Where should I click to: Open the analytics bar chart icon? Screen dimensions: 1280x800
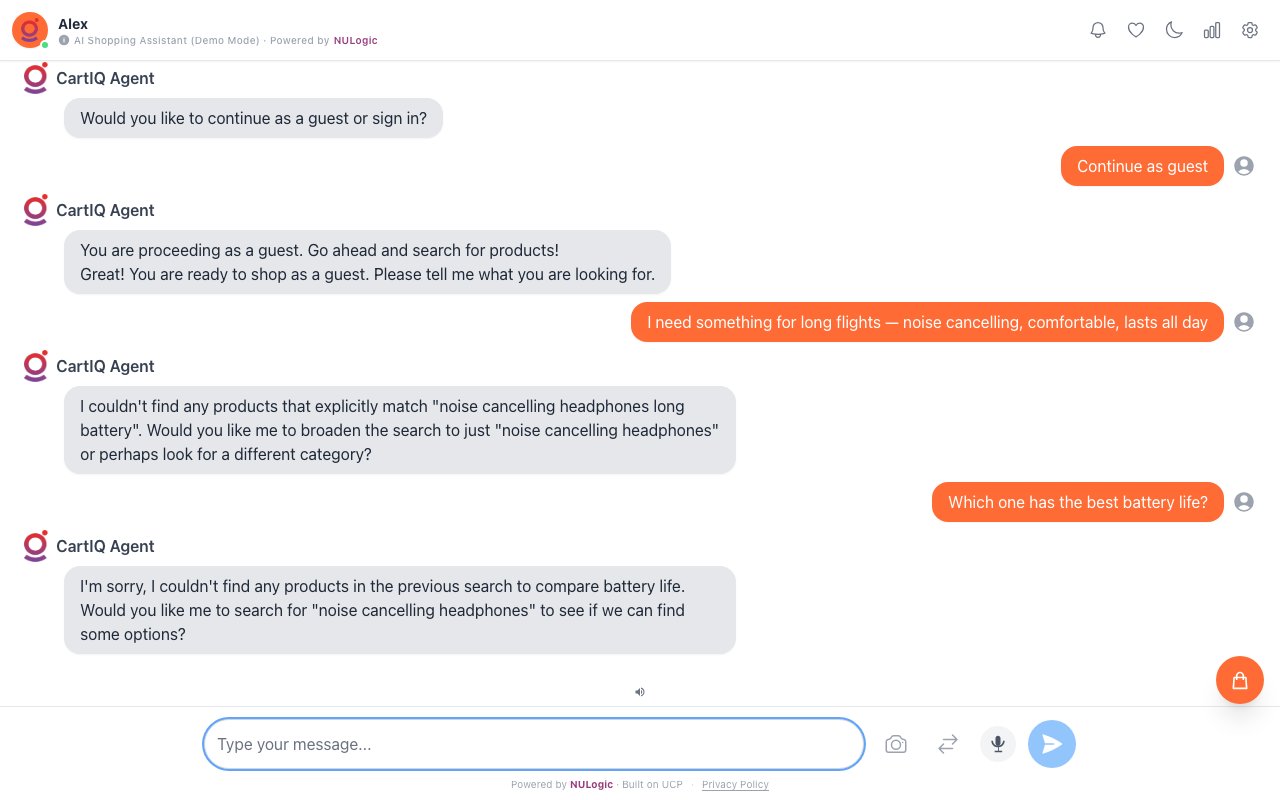click(1212, 30)
